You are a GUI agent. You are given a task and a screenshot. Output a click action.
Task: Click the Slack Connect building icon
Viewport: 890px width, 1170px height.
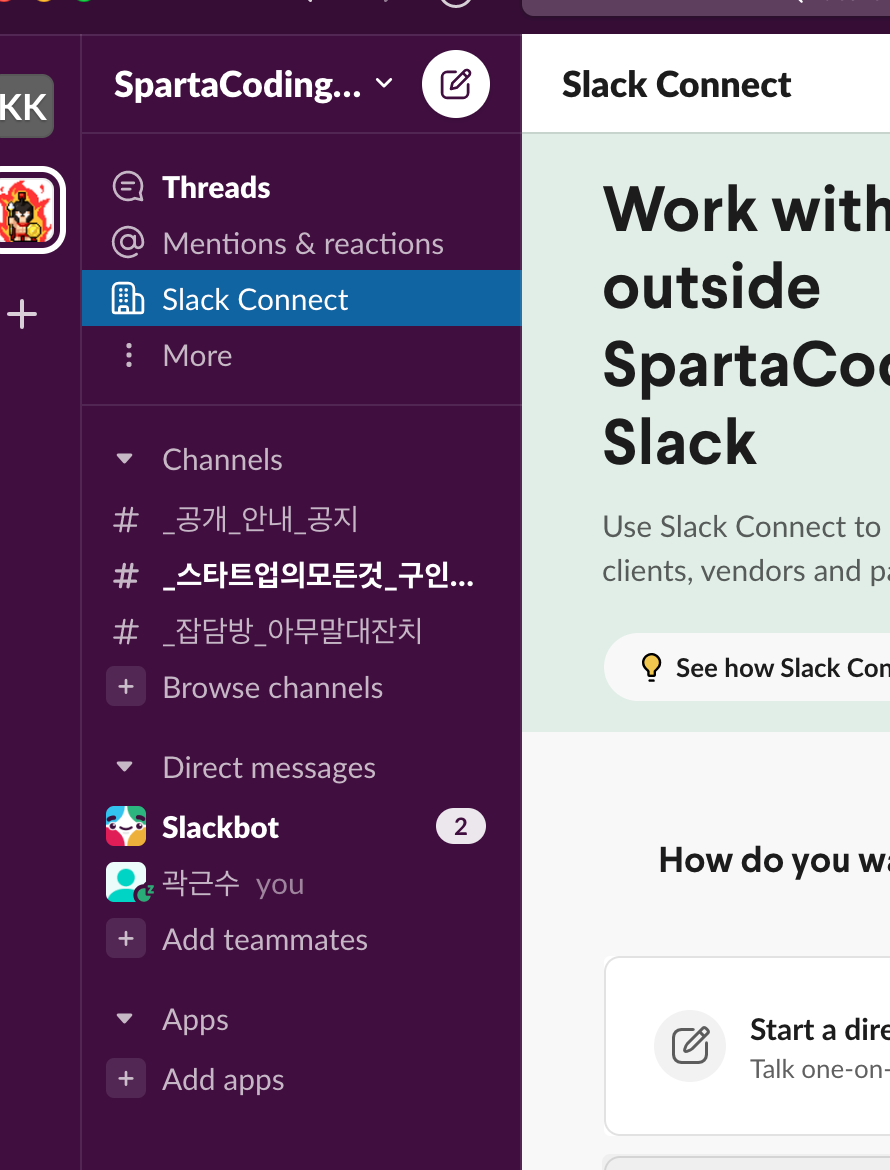[x=128, y=298]
